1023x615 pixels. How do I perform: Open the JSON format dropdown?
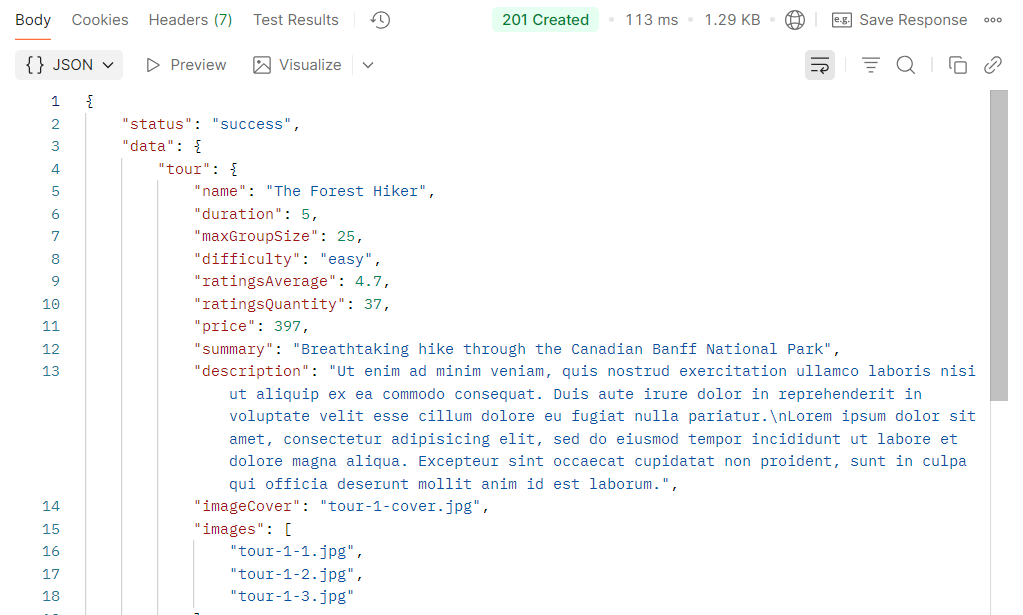click(x=69, y=65)
